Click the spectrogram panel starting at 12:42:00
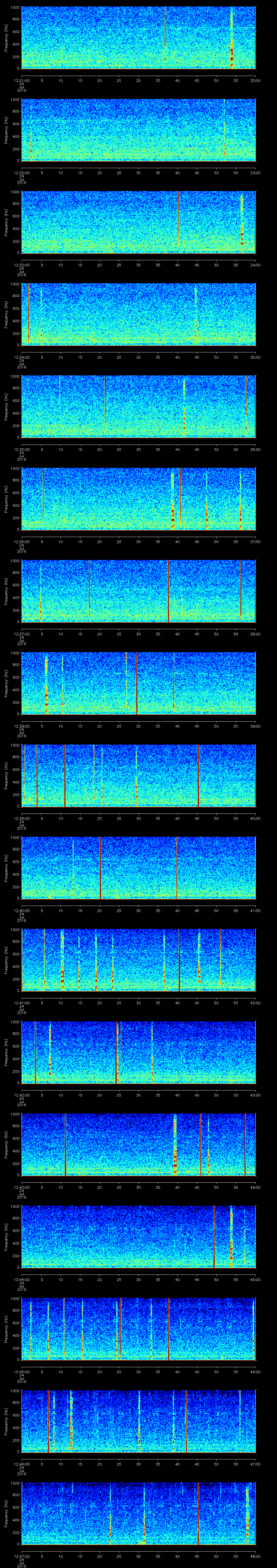Screen dimensions: 277x1568 pyautogui.click(x=139, y=1052)
